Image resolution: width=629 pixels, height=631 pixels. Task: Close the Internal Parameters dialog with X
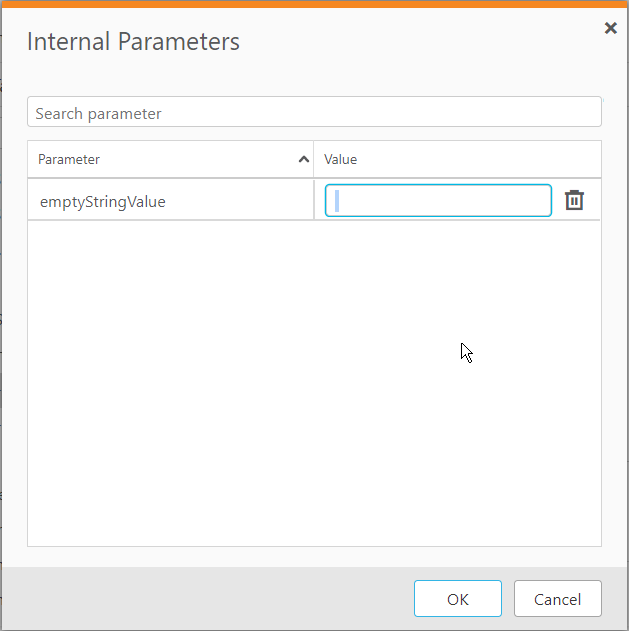click(610, 28)
